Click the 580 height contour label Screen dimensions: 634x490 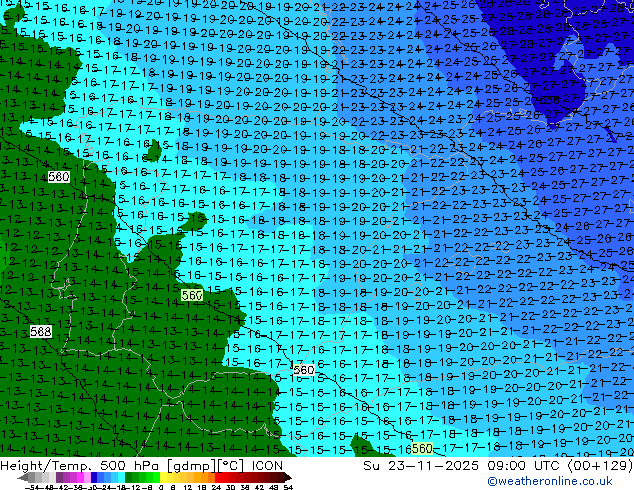click(59, 177)
